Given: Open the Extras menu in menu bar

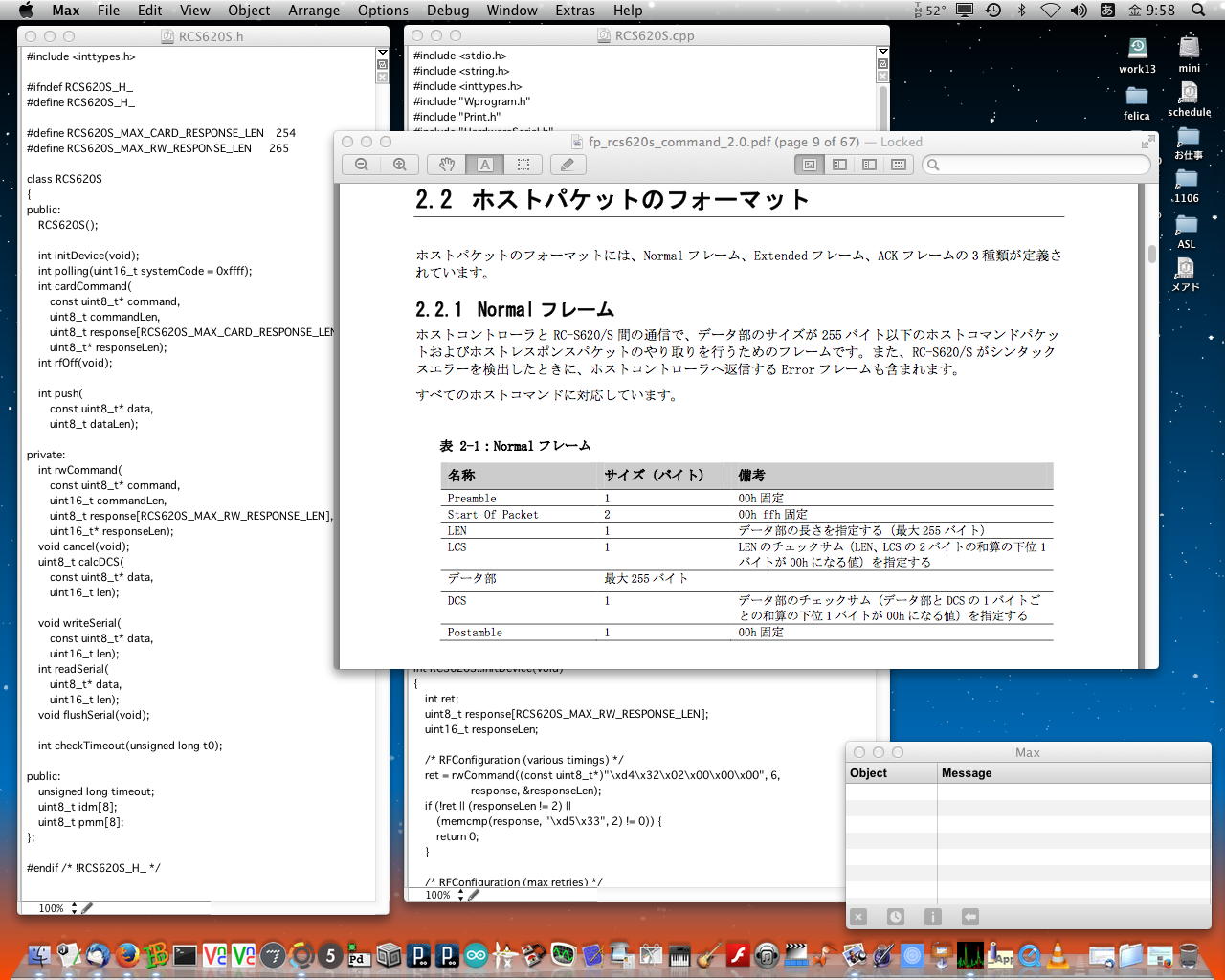Looking at the screenshot, I should [x=574, y=11].
